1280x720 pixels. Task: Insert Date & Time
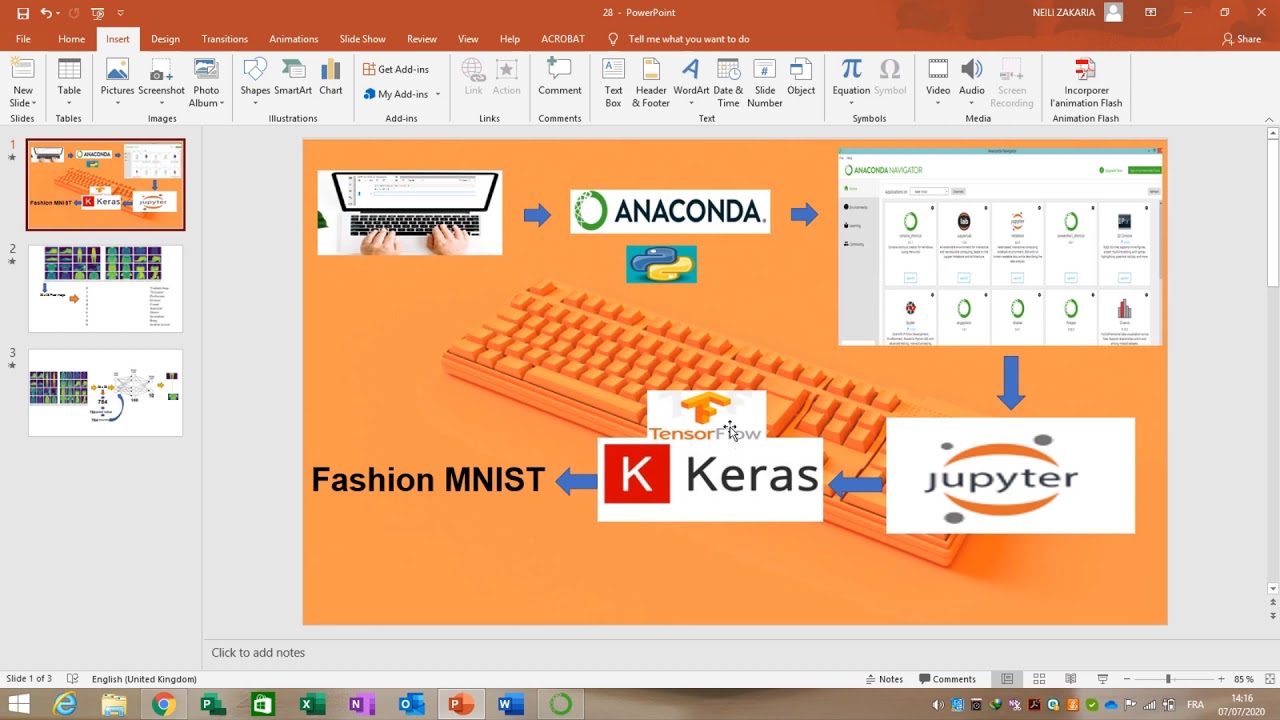[x=728, y=83]
